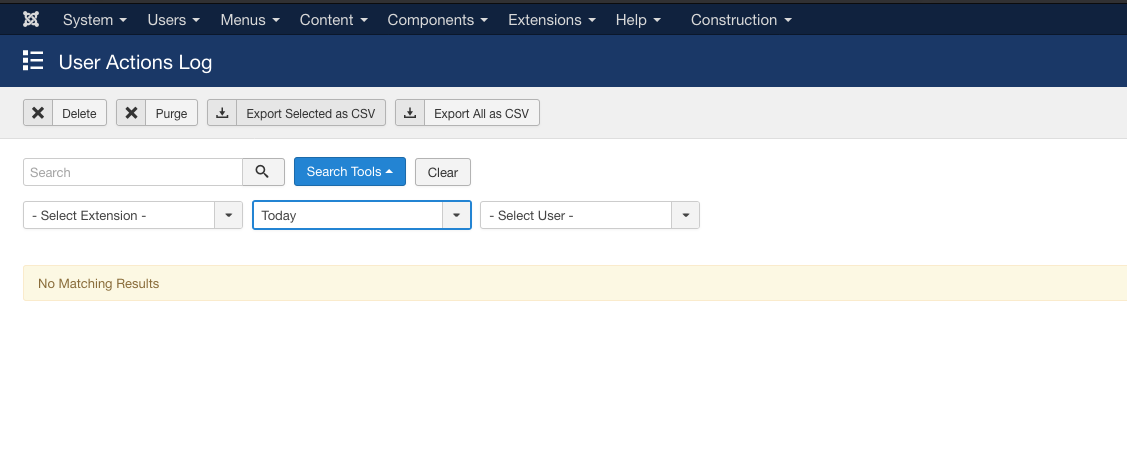The width and height of the screenshot is (1127, 450).
Task: Click download icon for Export Selected as CSV
Action: click(222, 113)
